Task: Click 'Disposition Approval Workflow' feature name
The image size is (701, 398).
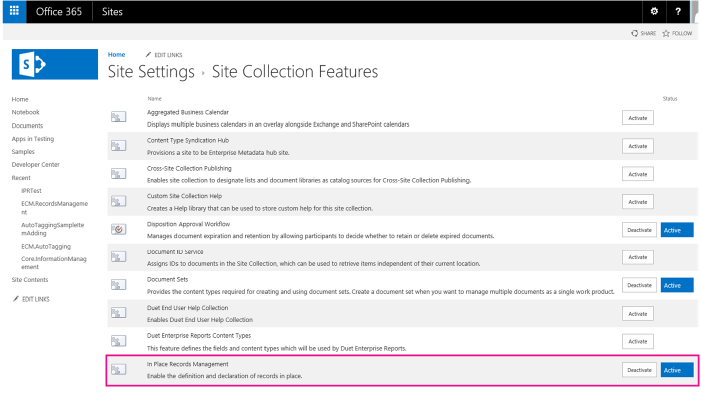Action: [x=188, y=224]
